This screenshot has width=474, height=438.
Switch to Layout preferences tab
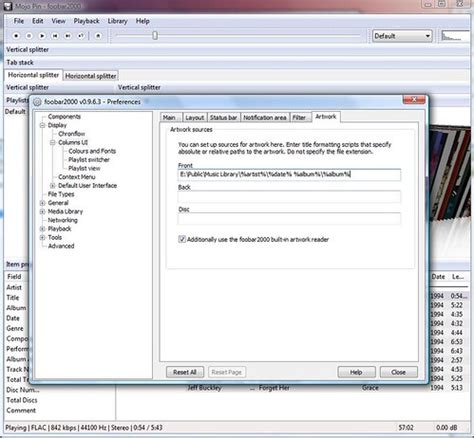click(195, 118)
